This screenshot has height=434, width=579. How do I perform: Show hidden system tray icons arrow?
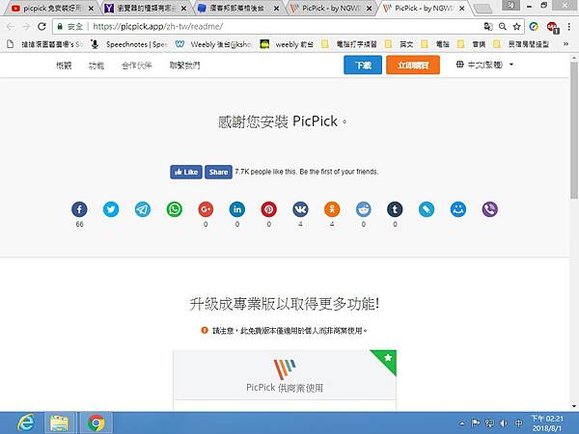tap(462, 423)
